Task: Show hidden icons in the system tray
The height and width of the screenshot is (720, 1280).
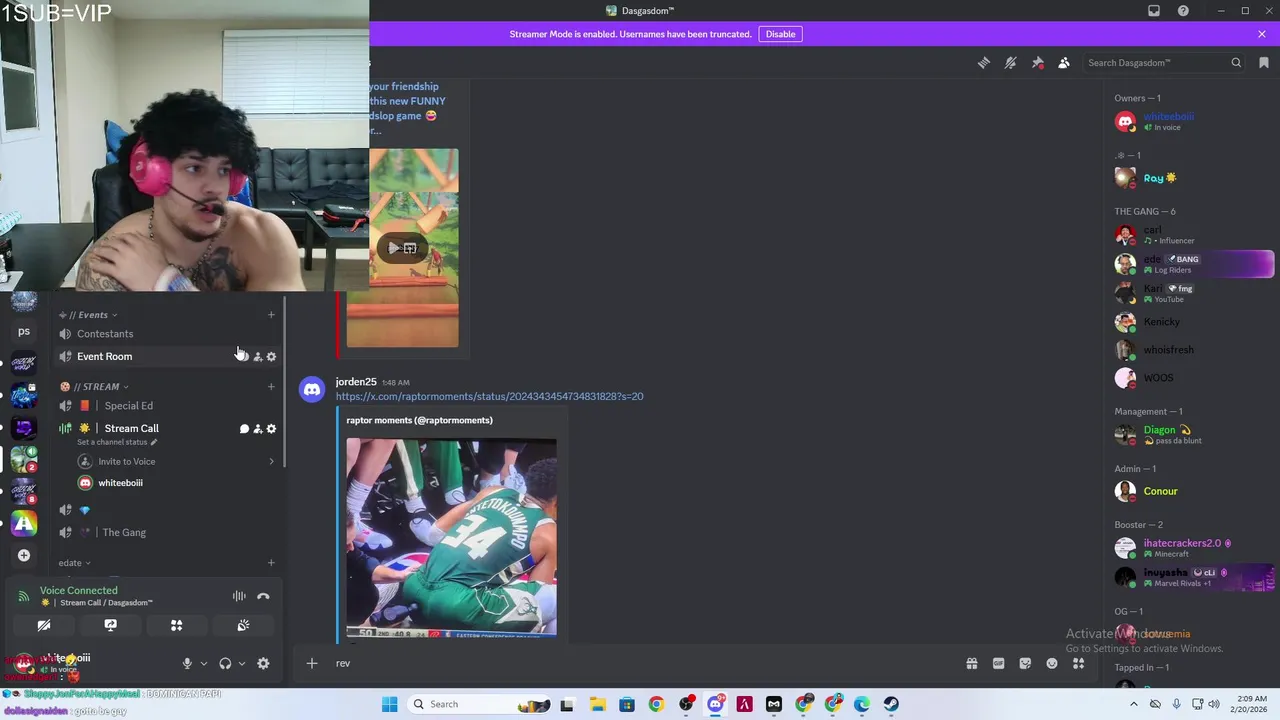Action: click(1133, 704)
